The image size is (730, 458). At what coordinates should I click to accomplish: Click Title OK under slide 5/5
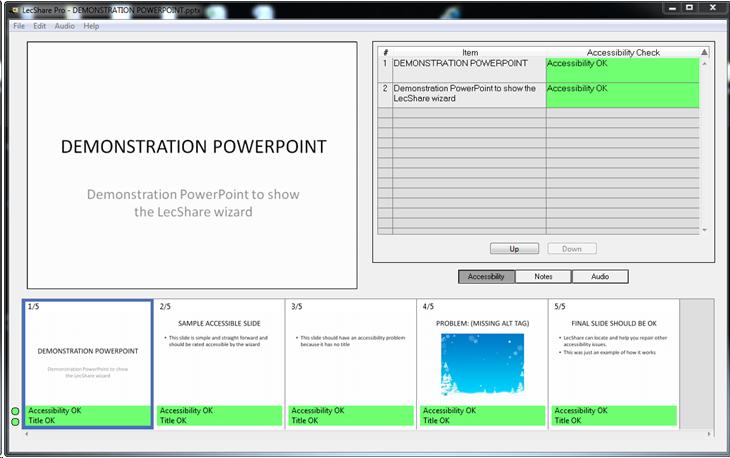pyautogui.click(x=568, y=420)
